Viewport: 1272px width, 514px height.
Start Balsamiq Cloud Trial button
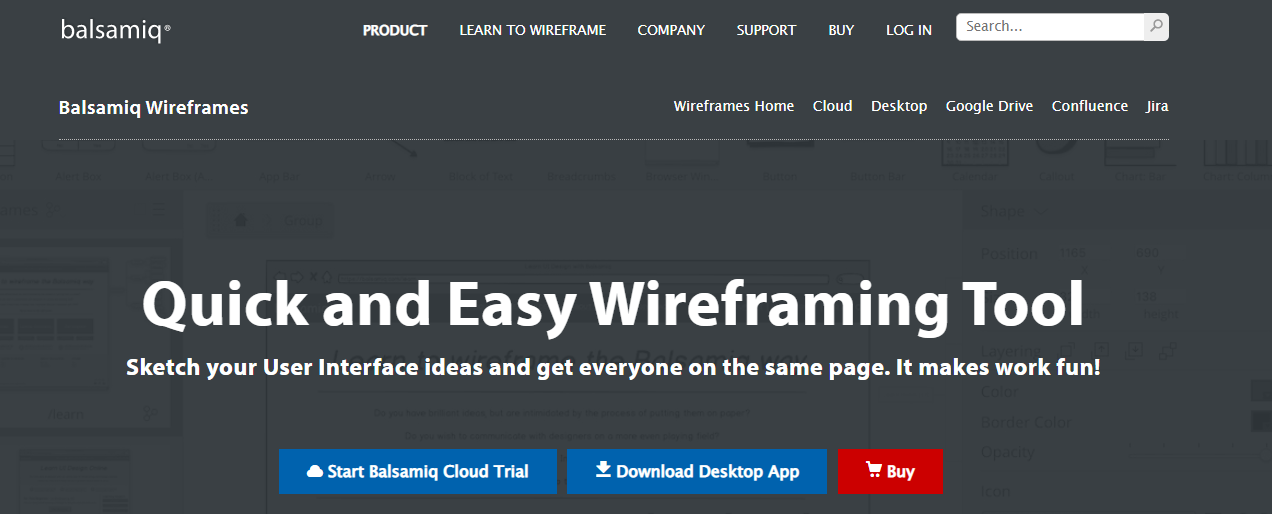(418, 471)
